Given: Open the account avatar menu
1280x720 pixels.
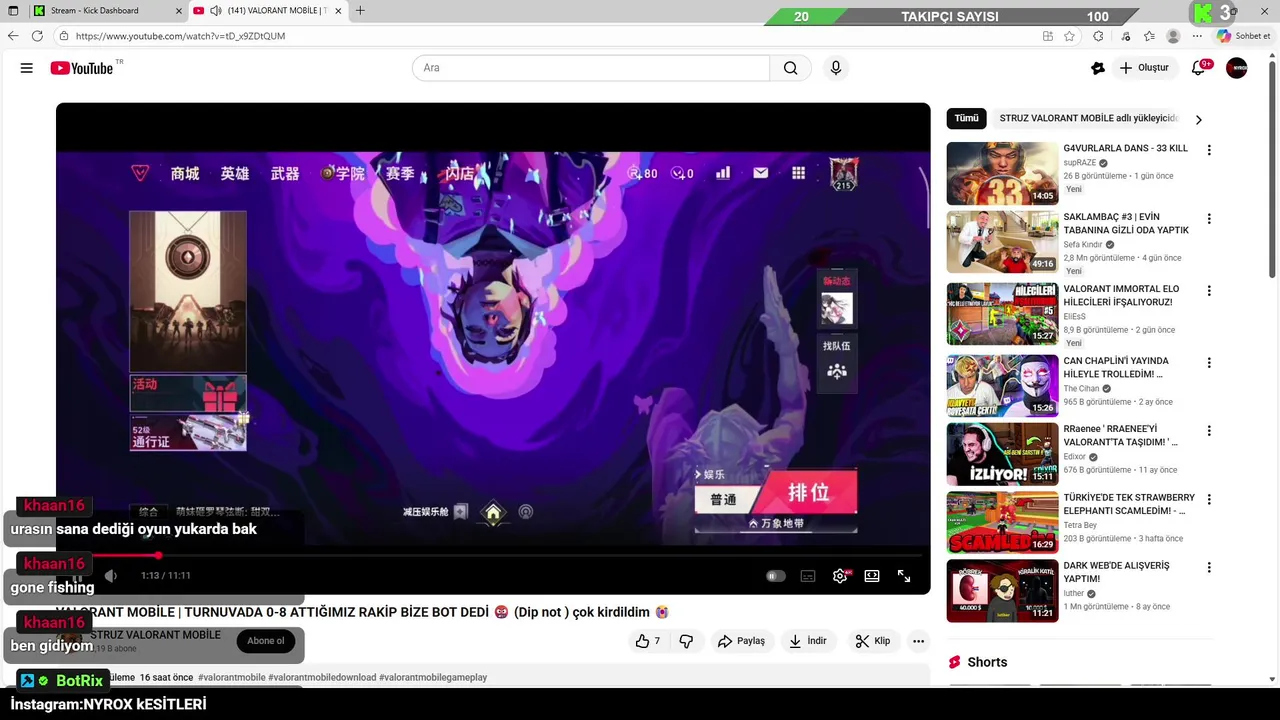Looking at the screenshot, I should (x=1237, y=68).
